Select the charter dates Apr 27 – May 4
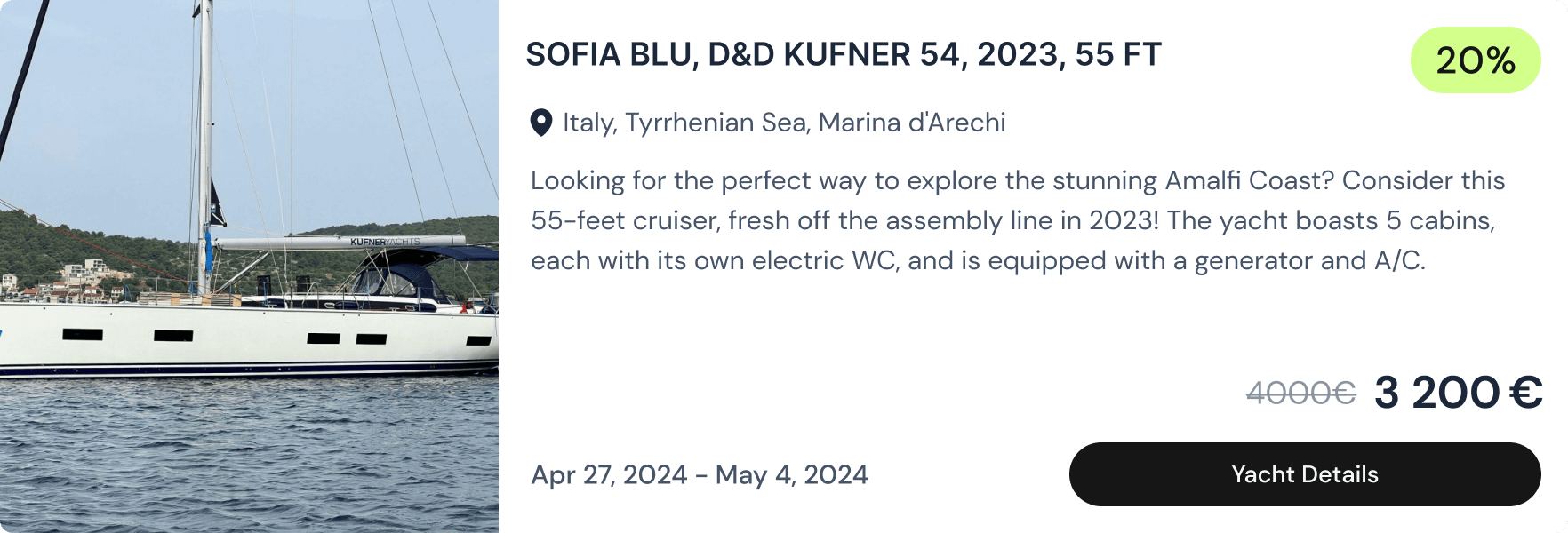The width and height of the screenshot is (1568, 533). [x=700, y=475]
